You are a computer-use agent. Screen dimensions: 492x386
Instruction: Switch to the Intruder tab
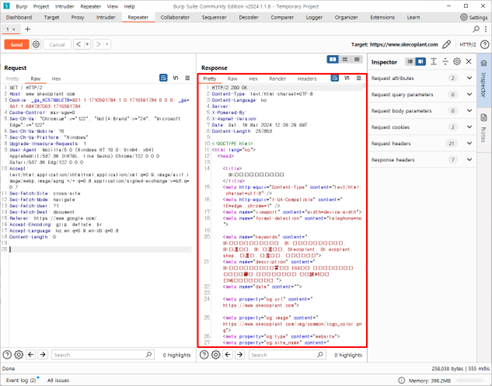coord(106,17)
